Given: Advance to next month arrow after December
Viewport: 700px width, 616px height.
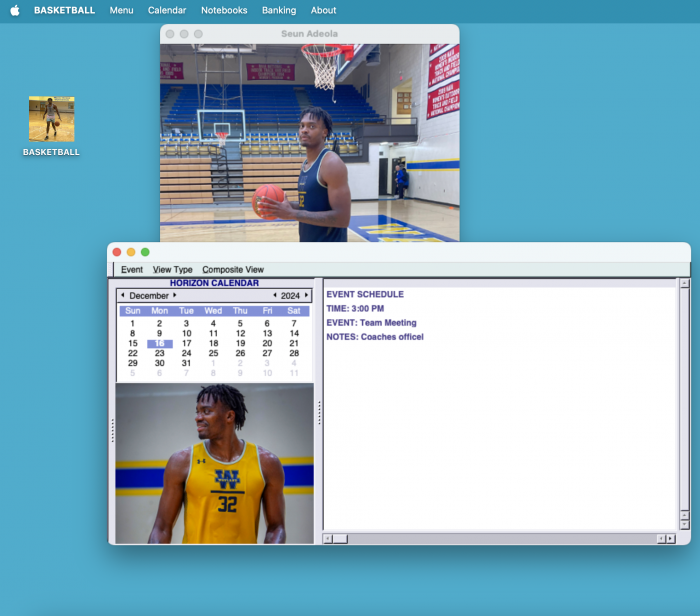Looking at the screenshot, I should (x=175, y=296).
